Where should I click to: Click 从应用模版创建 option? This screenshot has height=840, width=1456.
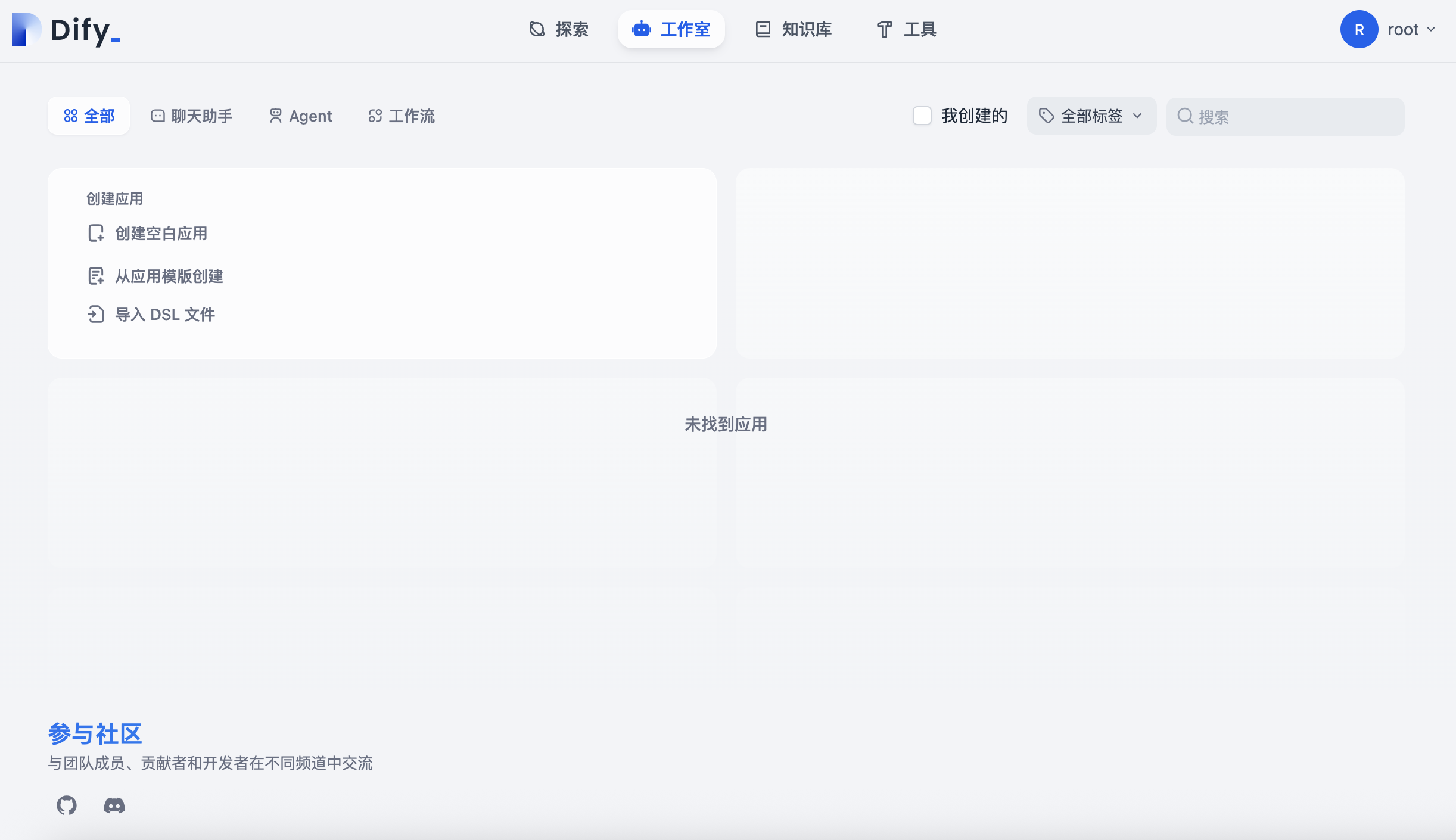coord(169,276)
